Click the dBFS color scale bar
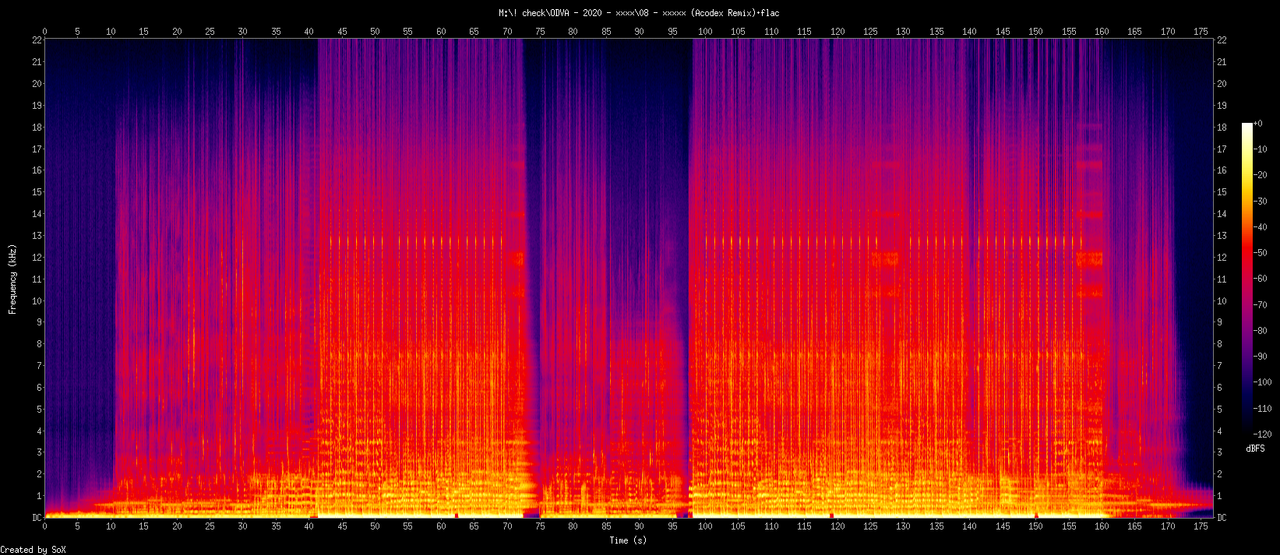Image resolution: width=1280 pixels, height=555 pixels. (1246, 279)
